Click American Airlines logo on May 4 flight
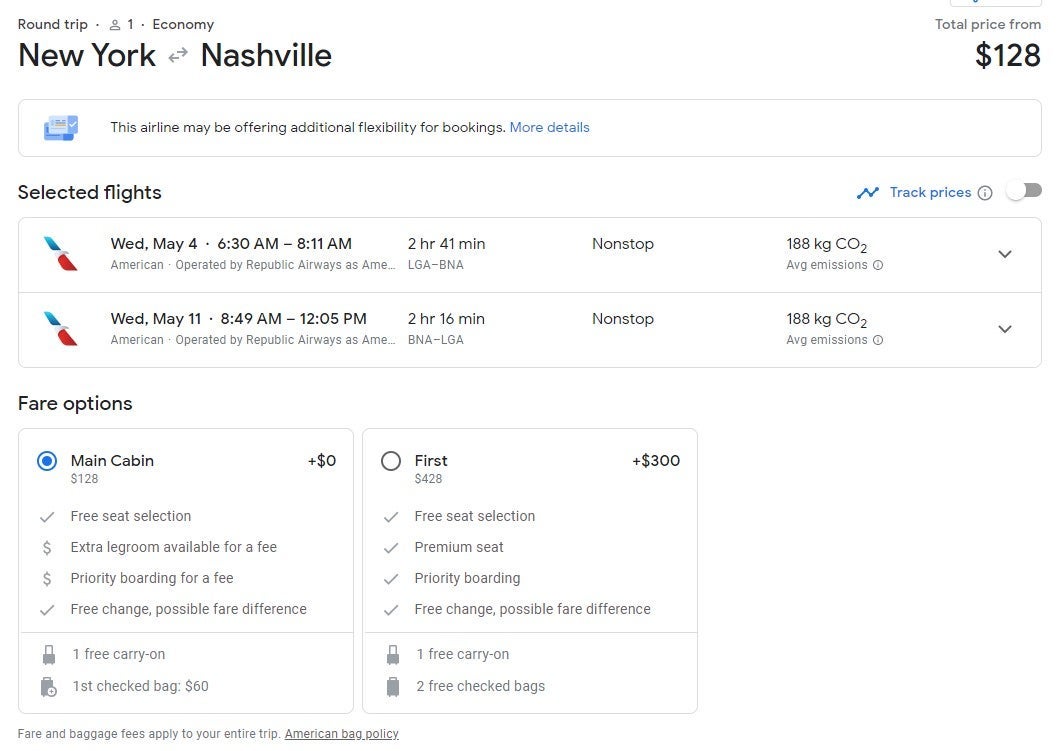The height and width of the screenshot is (751, 1057). click(x=60, y=254)
